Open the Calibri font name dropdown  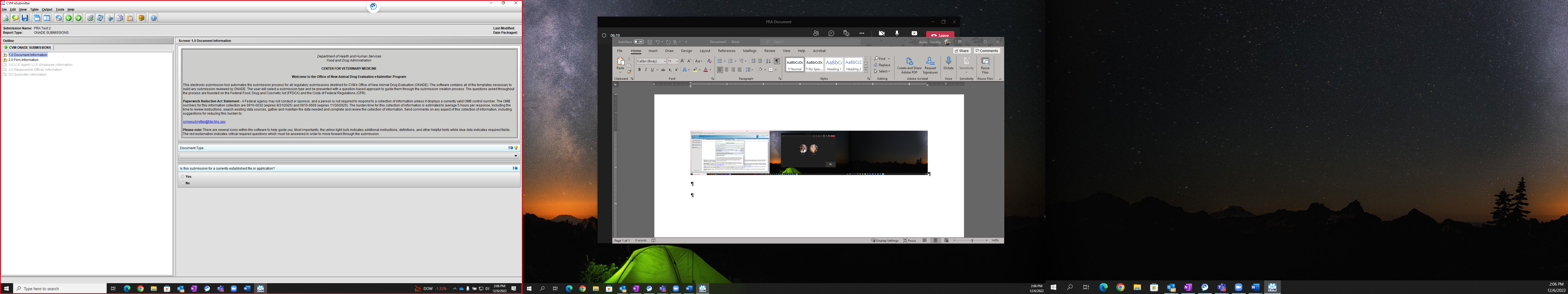tap(664, 62)
